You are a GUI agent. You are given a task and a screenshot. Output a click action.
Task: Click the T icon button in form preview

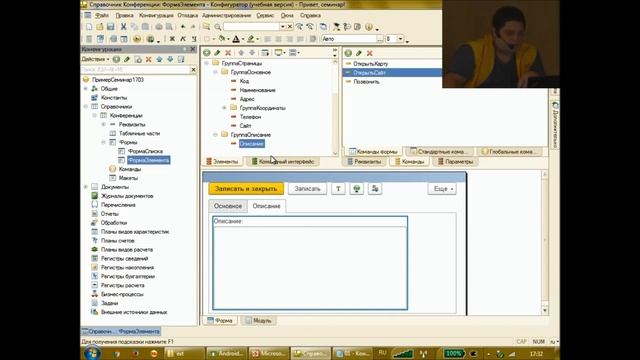338,189
